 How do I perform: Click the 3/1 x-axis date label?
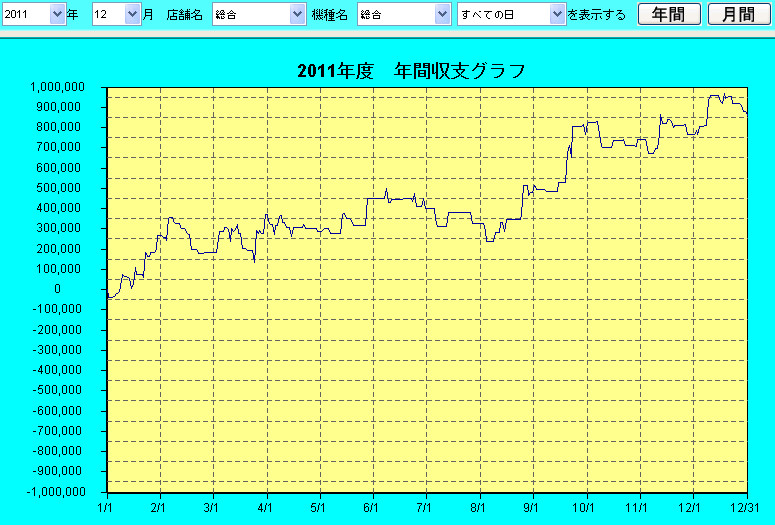click(x=211, y=508)
